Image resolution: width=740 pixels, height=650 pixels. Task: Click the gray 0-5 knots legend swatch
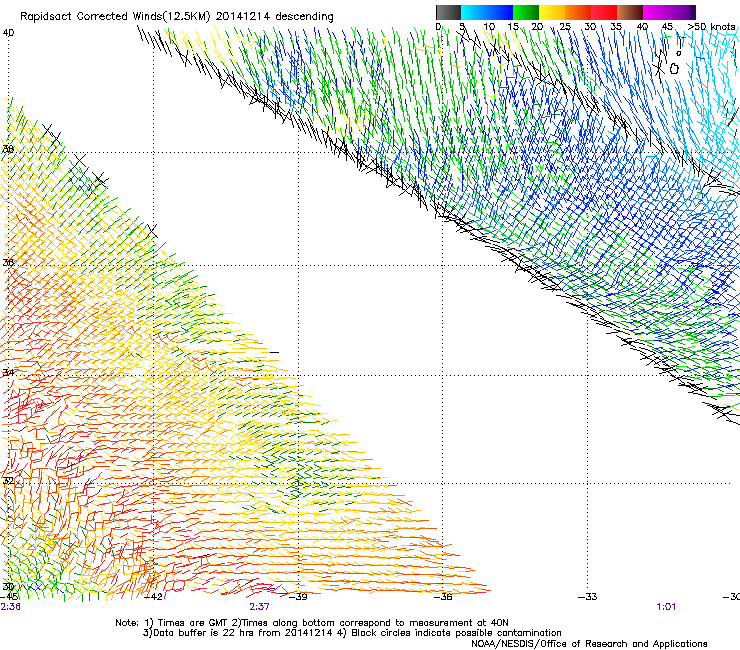[x=448, y=12]
